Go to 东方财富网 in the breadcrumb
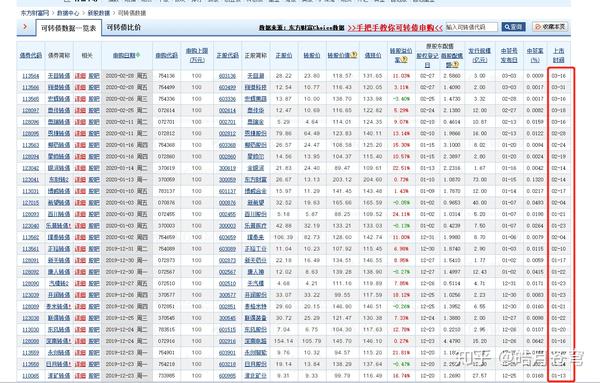 35,13
